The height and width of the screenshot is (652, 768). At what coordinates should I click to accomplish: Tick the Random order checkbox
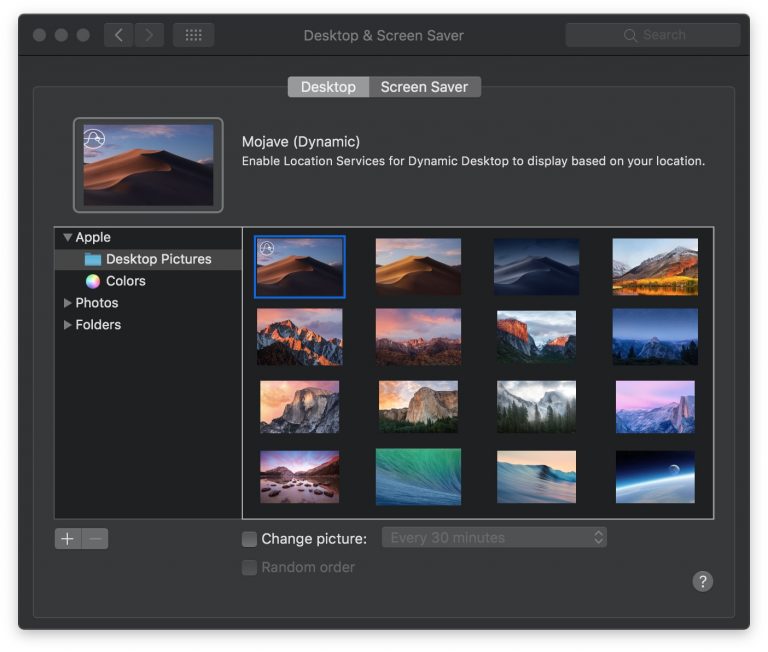tap(249, 568)
